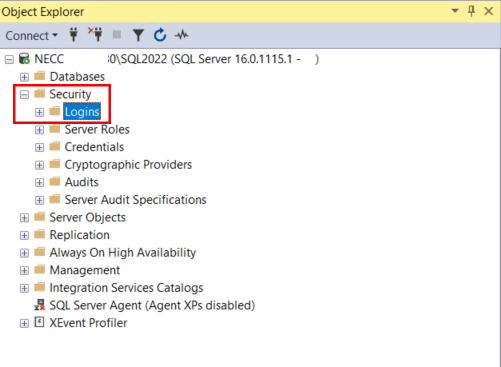Click the gray Stop square icon

[x=117, y=34]
